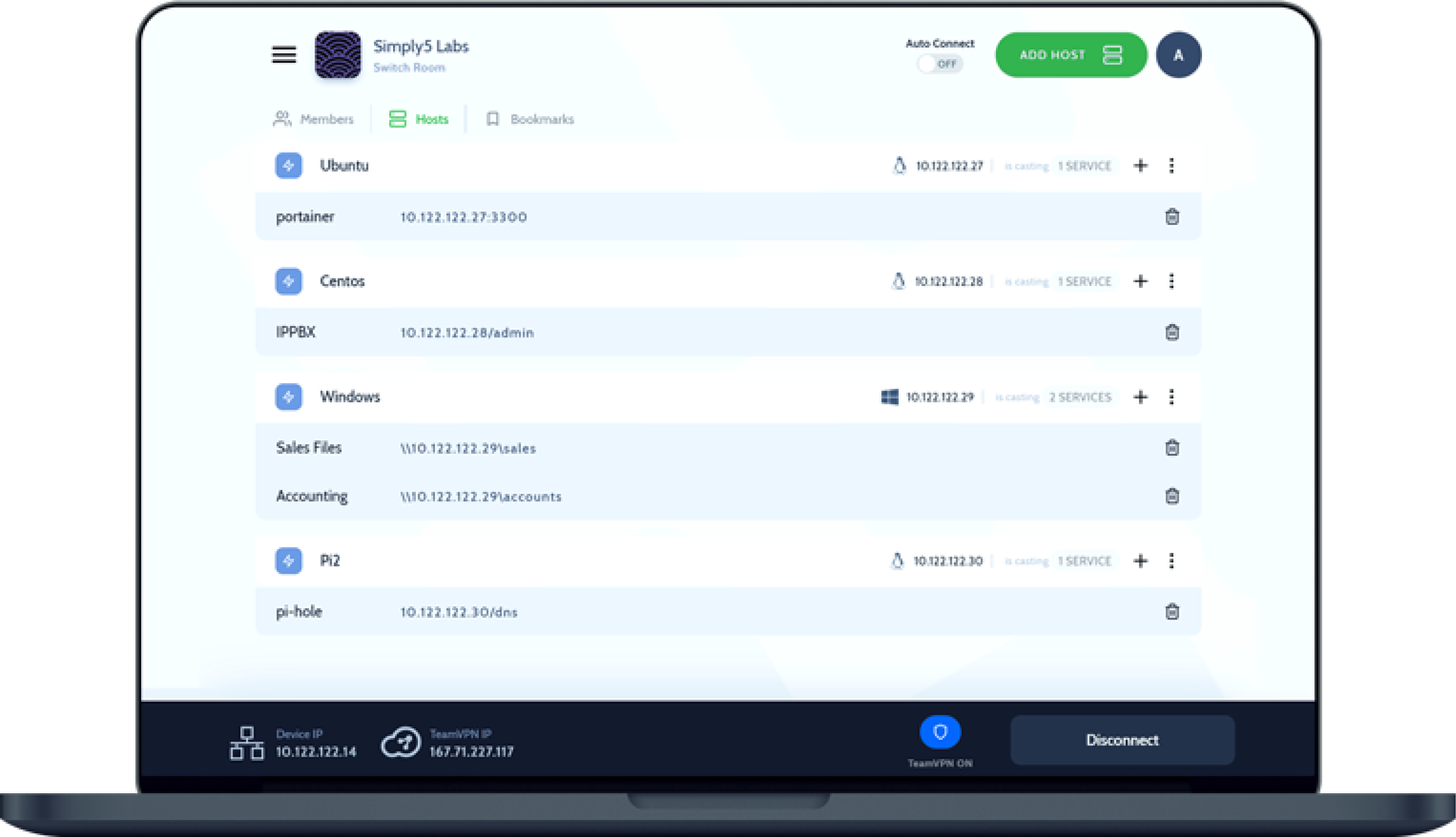Open the user avatar A menu

tap(1178, 54)
